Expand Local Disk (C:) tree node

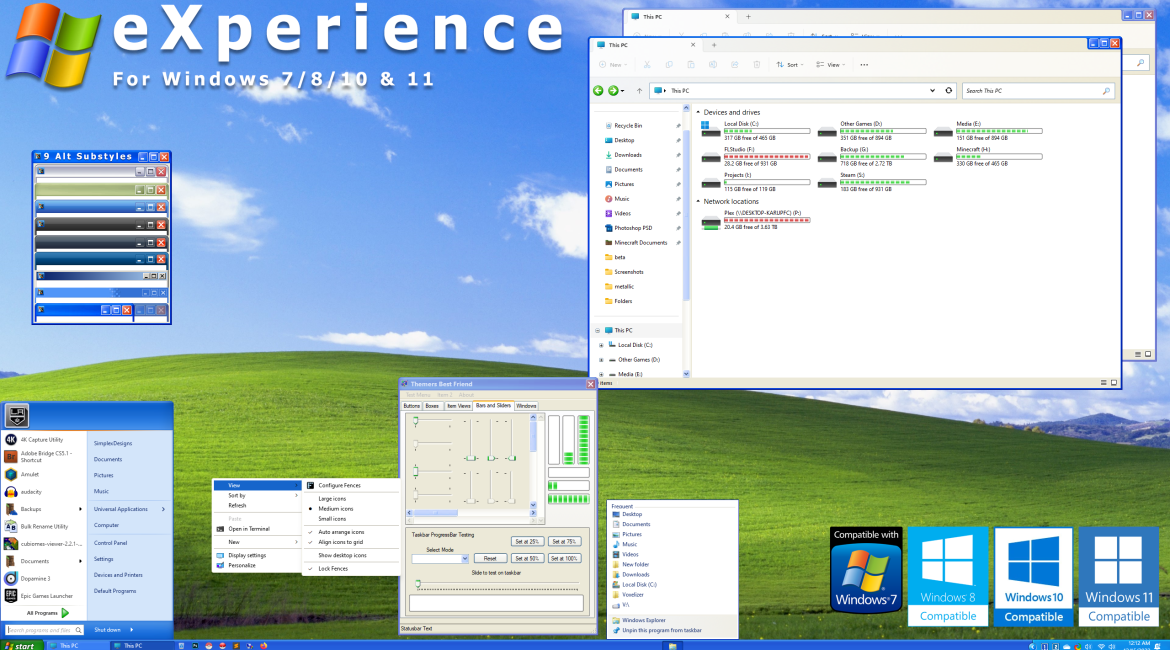(x=601, y=345)
